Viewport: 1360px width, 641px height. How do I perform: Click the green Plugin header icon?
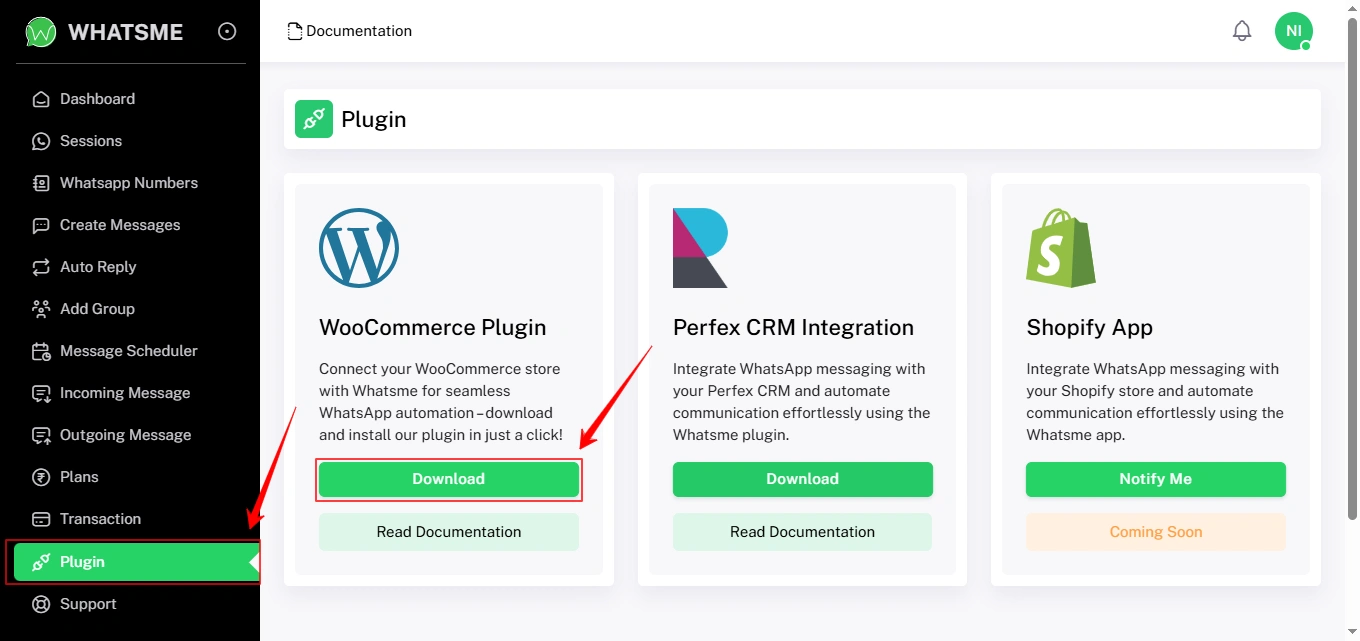click(x=313, y=119)
